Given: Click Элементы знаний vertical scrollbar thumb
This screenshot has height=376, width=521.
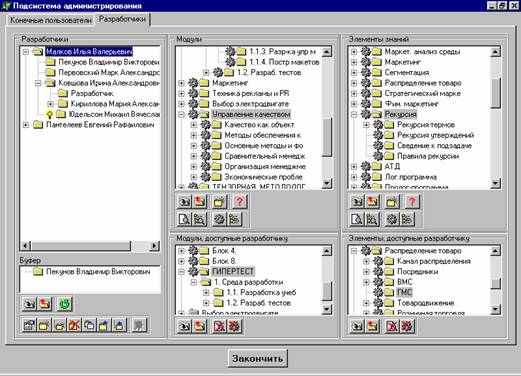Looking at the screenshot, I should [496, 93].
